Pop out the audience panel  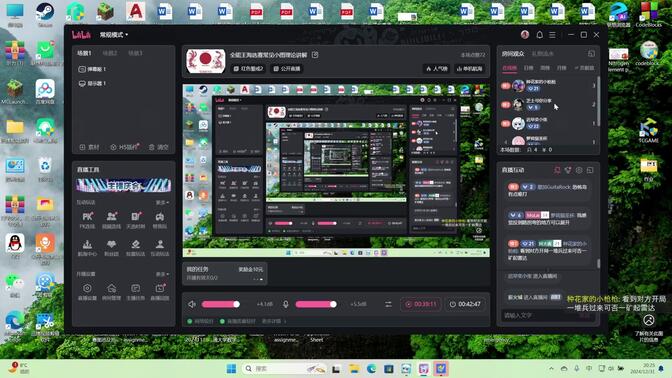591,54
